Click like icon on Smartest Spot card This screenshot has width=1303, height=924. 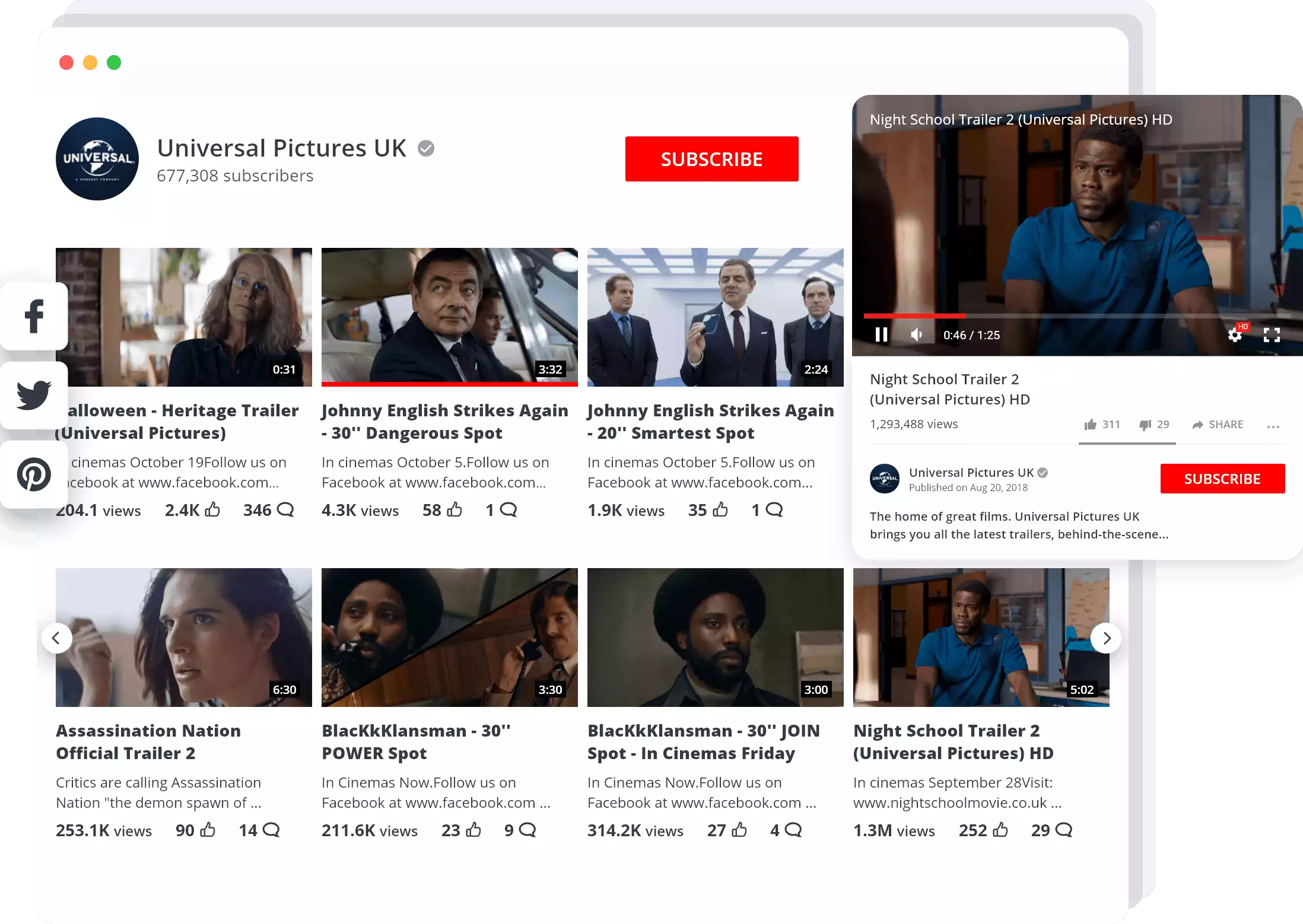pos(720,509)
